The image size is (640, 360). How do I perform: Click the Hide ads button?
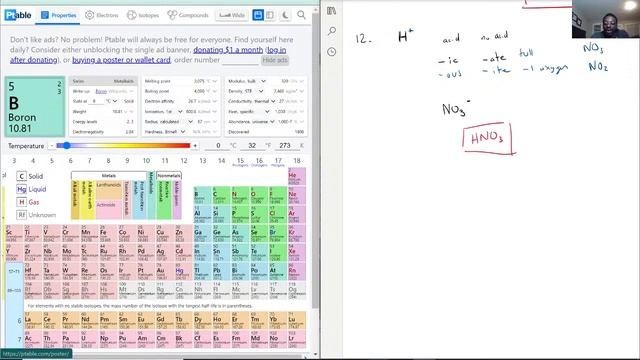point(275,60)
